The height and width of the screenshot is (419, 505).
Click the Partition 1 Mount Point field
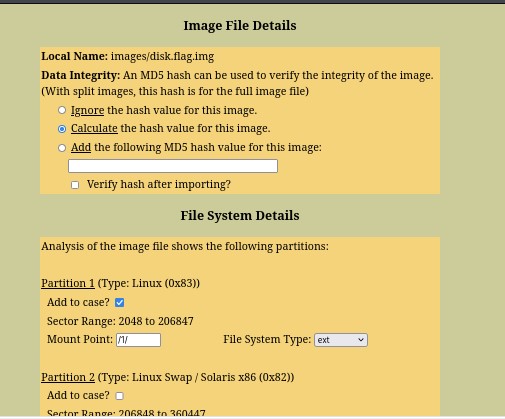click(138, 340)
